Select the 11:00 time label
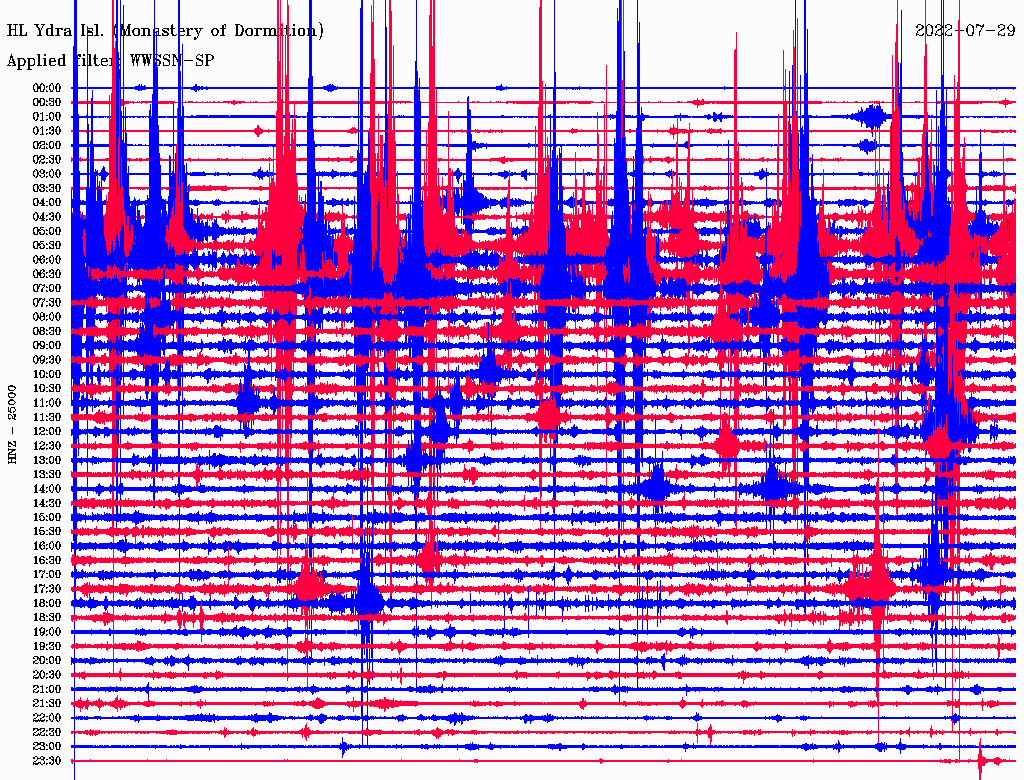The height and width of the screenshot is (780, 1024). [46, 403]
